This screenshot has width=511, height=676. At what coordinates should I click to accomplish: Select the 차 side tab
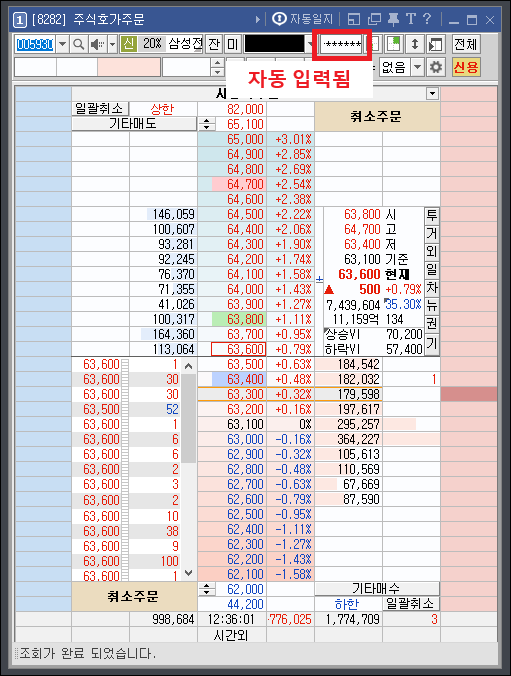tap(432, 288)
